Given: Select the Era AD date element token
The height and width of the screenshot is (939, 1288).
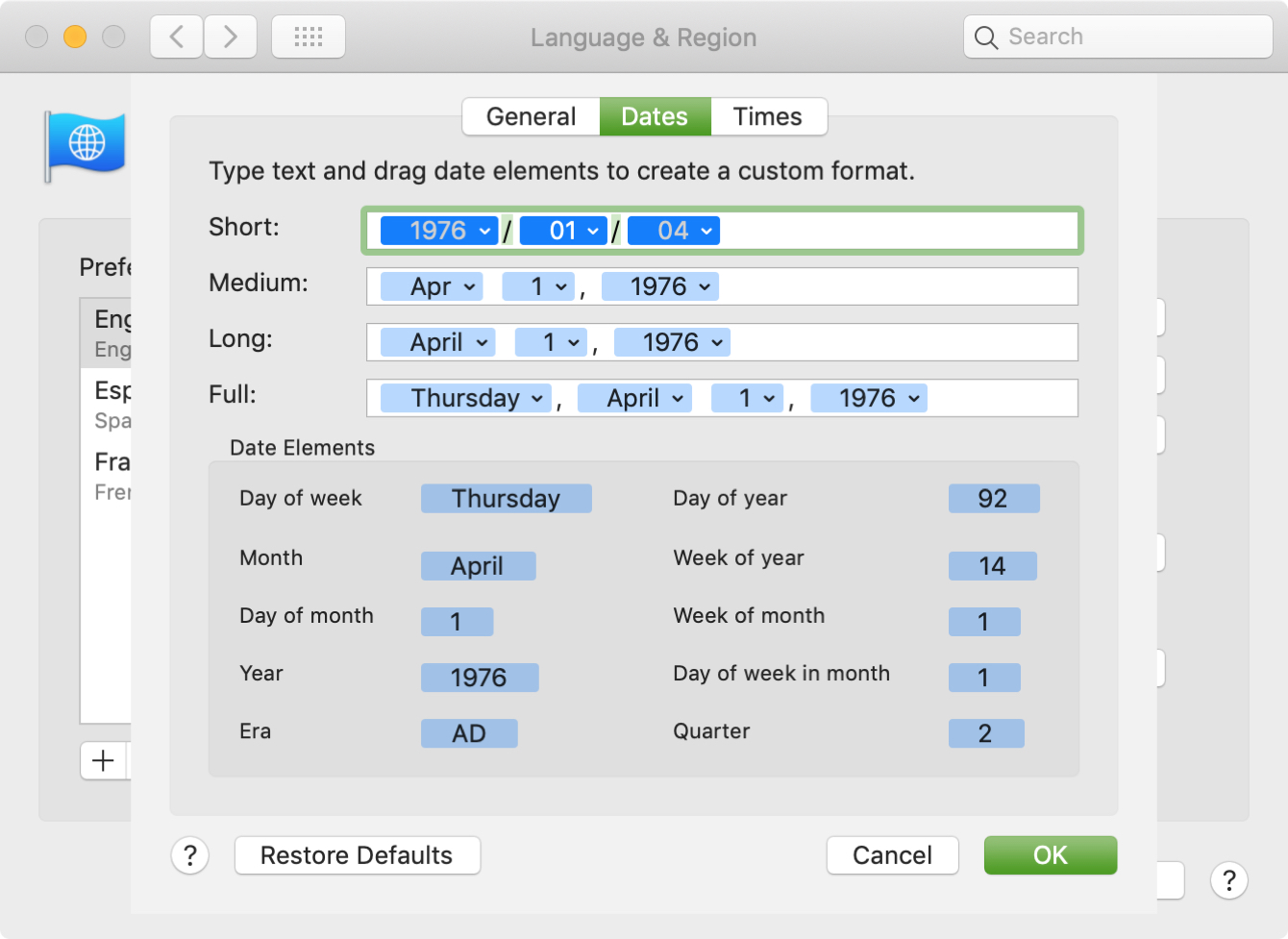Looking at the screenshot, I should pyautogui.click(x=469, y=733).
